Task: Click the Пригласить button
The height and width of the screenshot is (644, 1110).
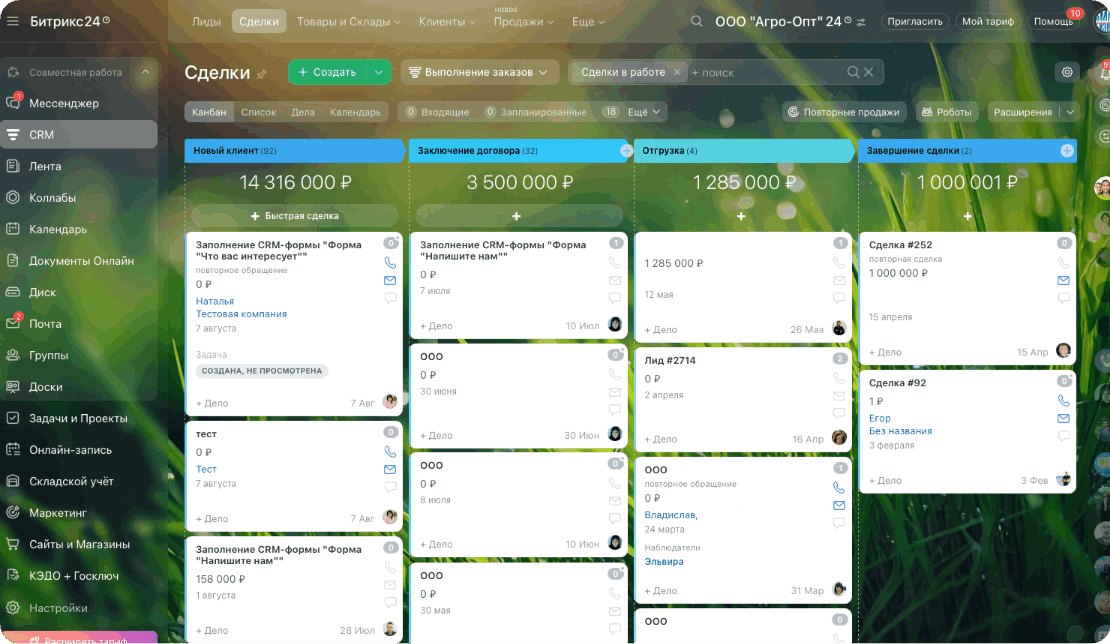Action: (x=915, y=22)
